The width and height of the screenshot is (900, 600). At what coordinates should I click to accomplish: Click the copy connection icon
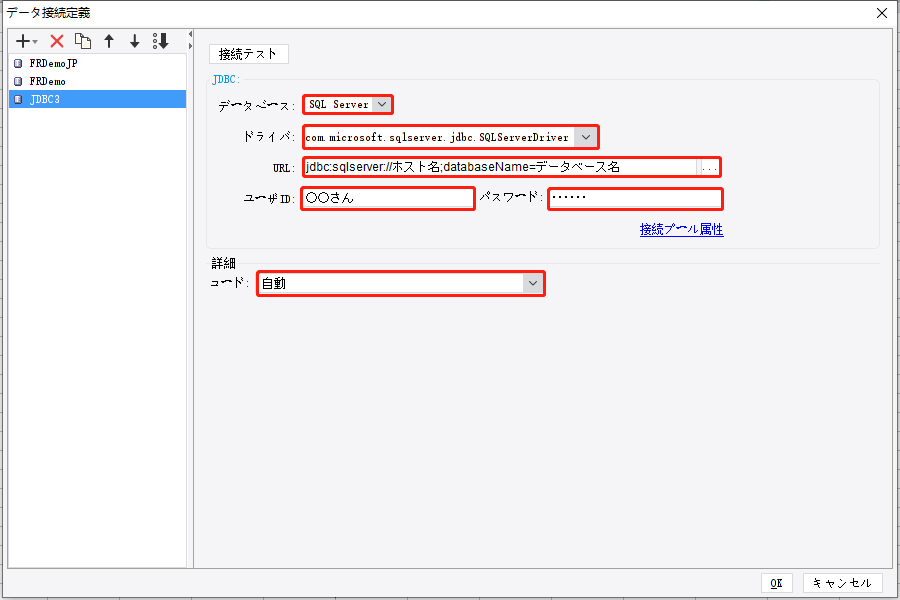[84, 41]
